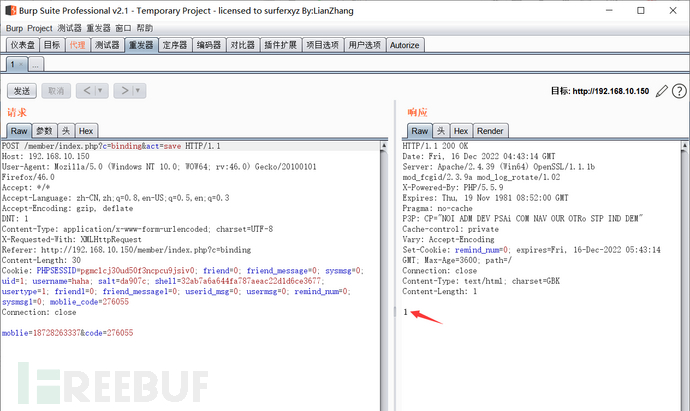This screenshot has height=411, width=690.
Task: Click the POST /member/index.php request line
Action: [111, 146]
